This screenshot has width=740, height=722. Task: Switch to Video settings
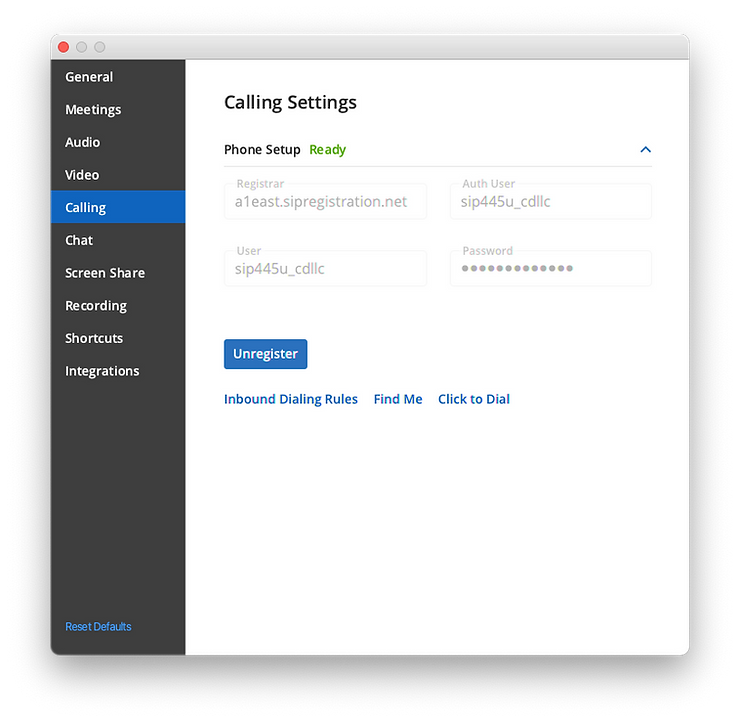[118, 175]
